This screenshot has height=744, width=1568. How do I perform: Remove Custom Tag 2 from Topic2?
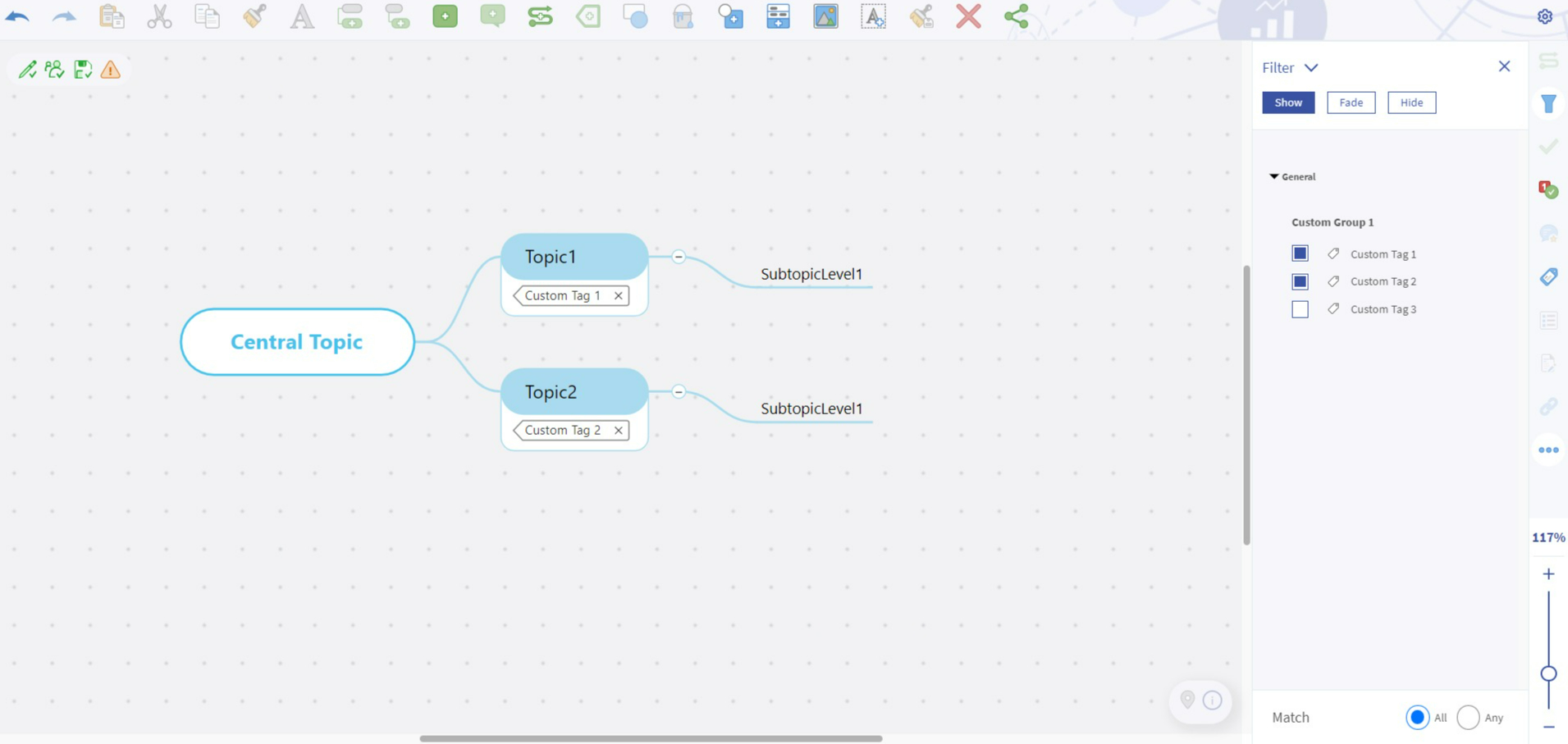[x=619, y=431]
